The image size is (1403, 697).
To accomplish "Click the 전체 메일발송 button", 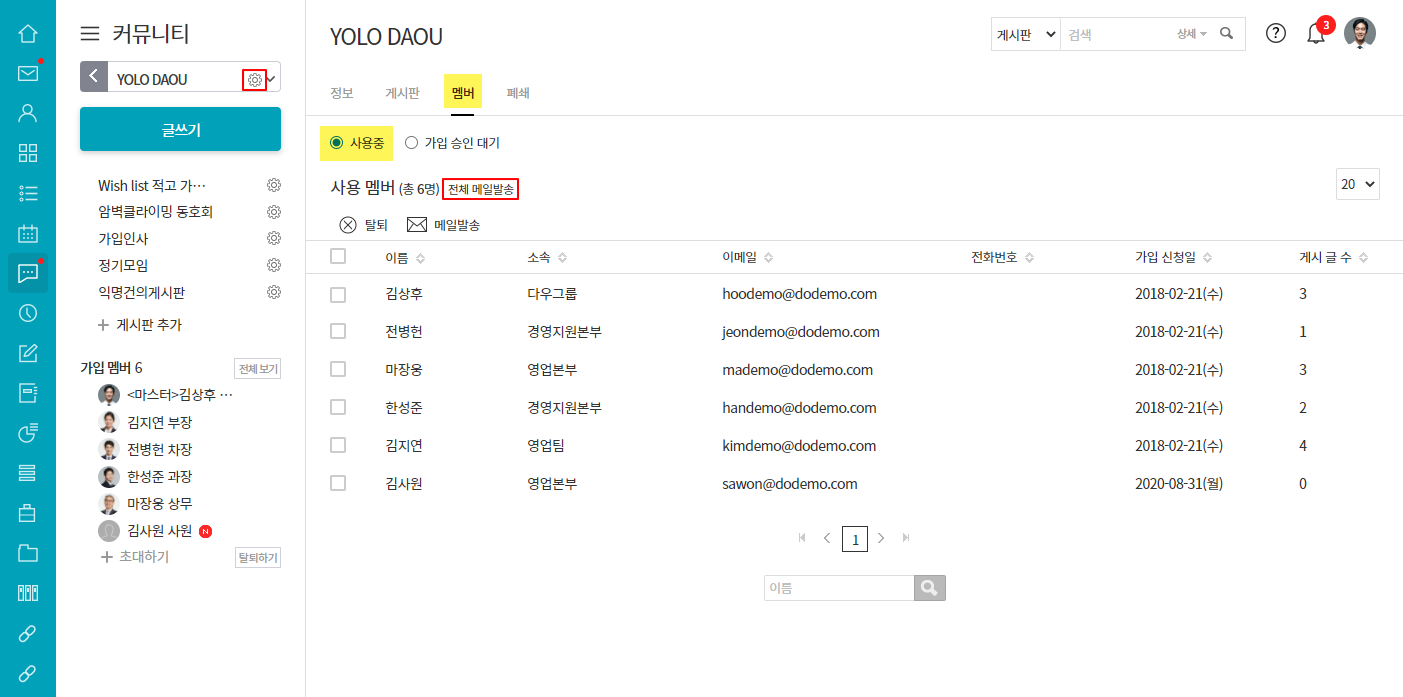I will pyautogui.click(x=480, y=189).
